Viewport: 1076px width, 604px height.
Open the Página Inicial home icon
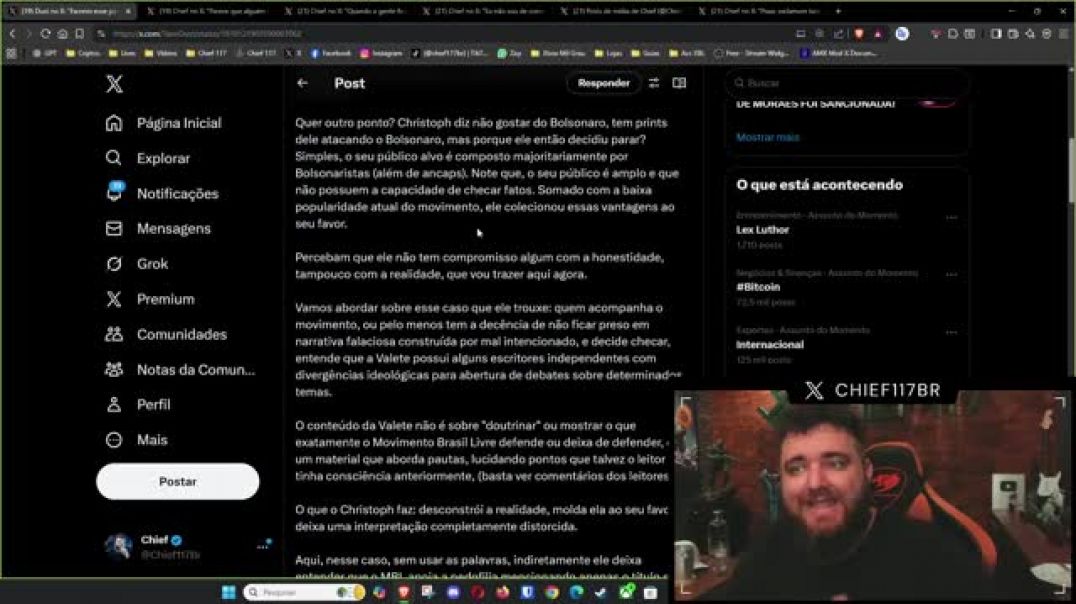point(115,123)
